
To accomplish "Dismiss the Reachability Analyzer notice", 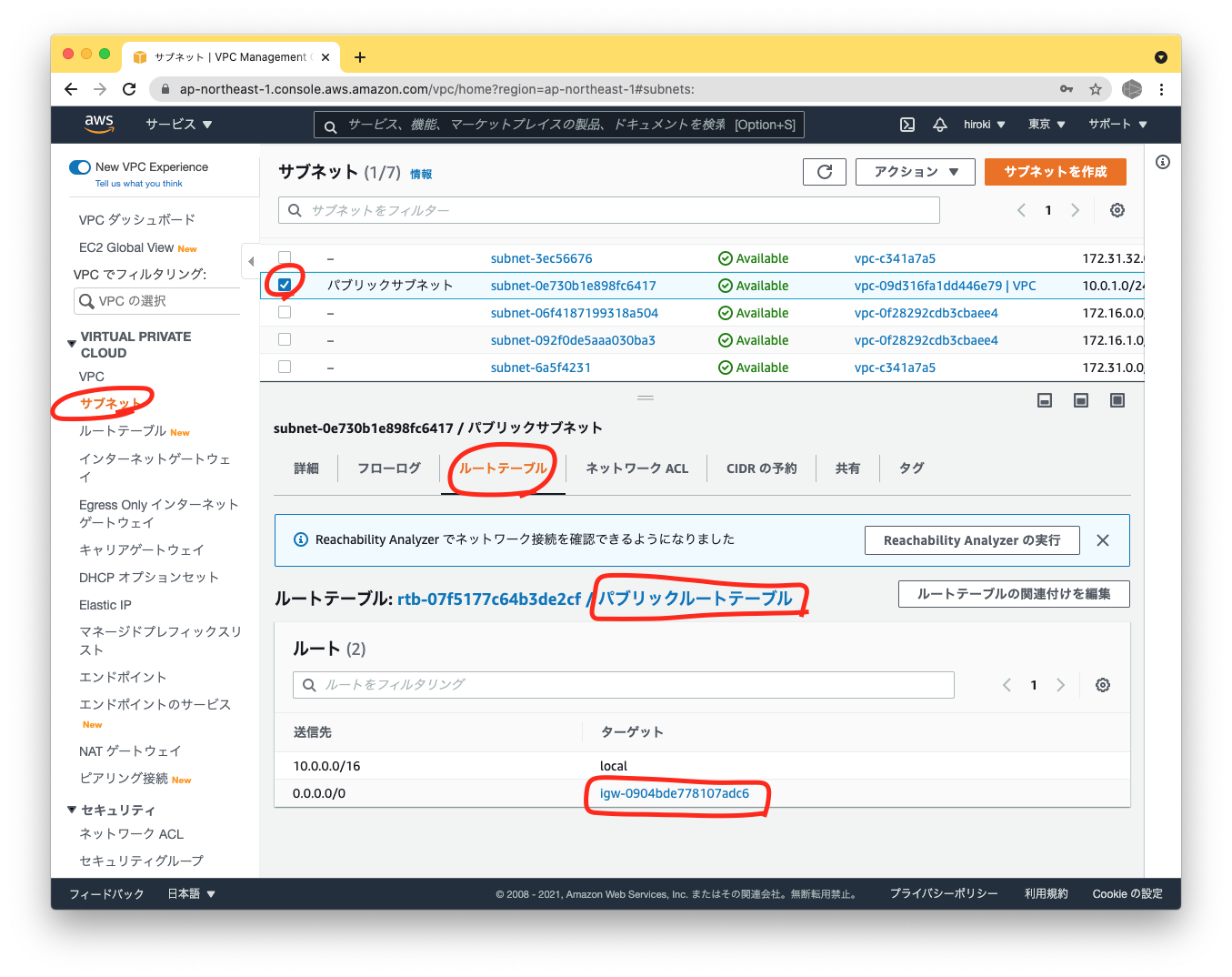I will click(x=1102, y=539).
